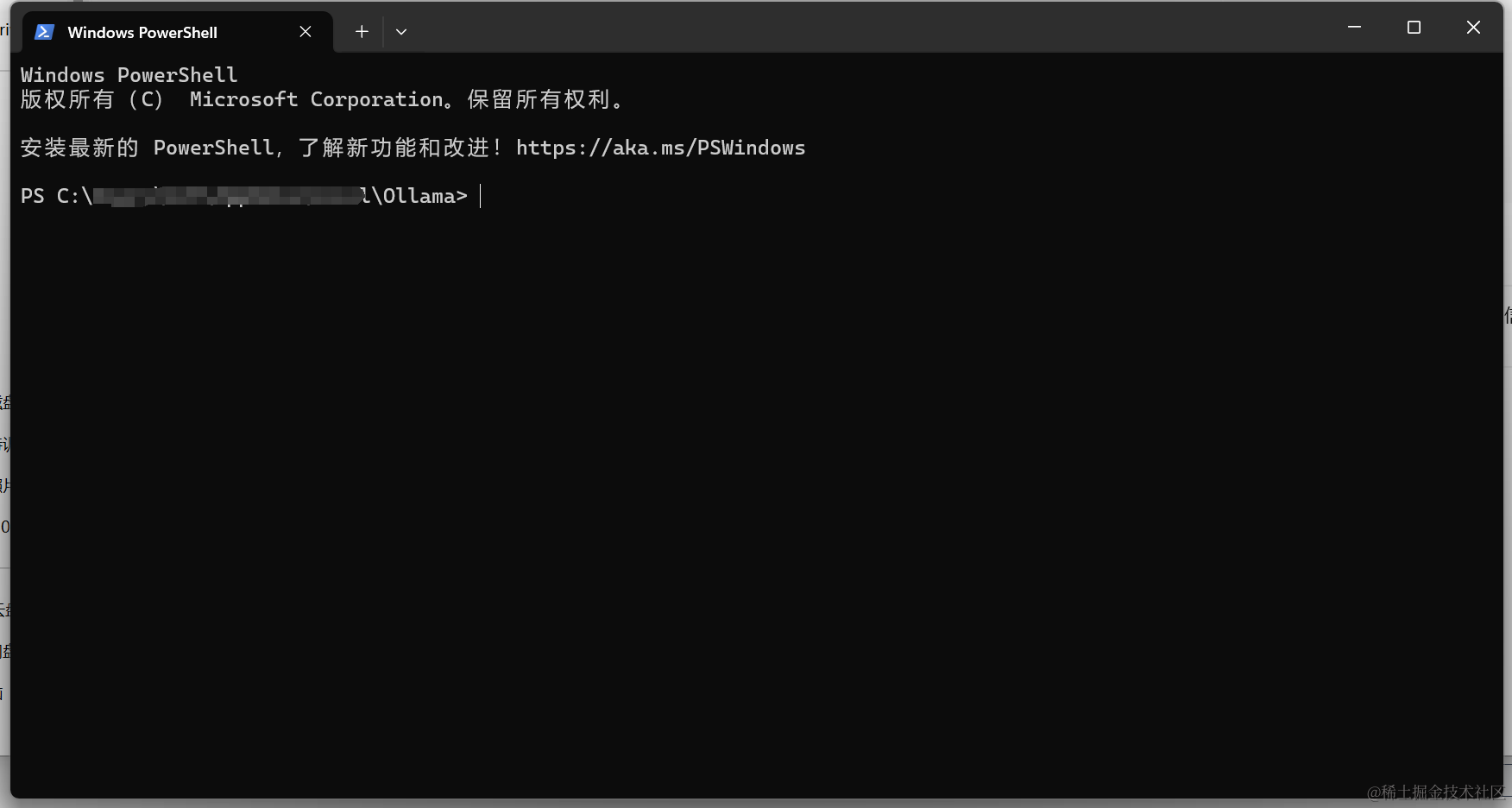Click the "Microsoft Corporation" copyright text

pos(316,99)
